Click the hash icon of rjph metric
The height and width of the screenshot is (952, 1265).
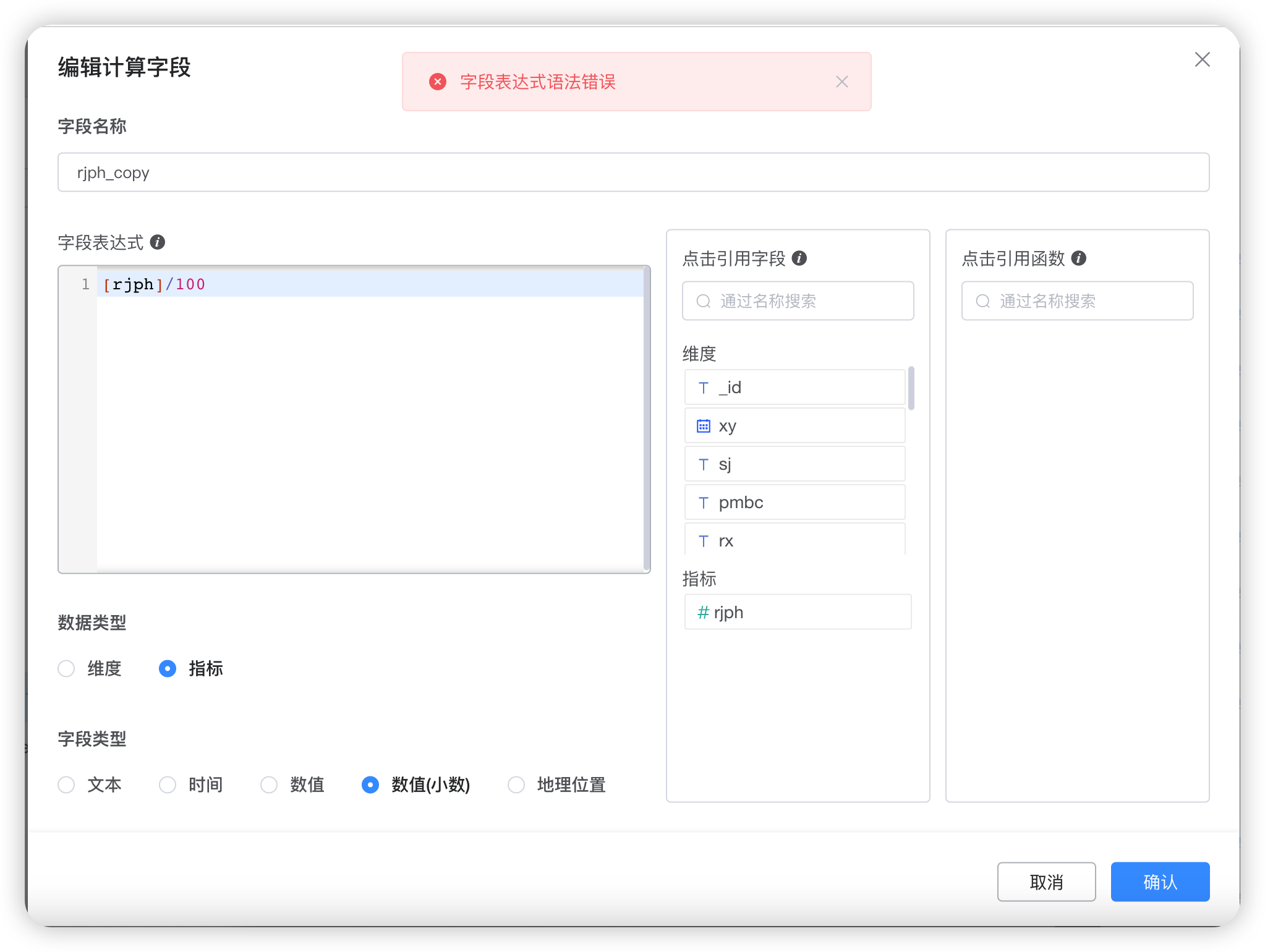click(703, 613)
